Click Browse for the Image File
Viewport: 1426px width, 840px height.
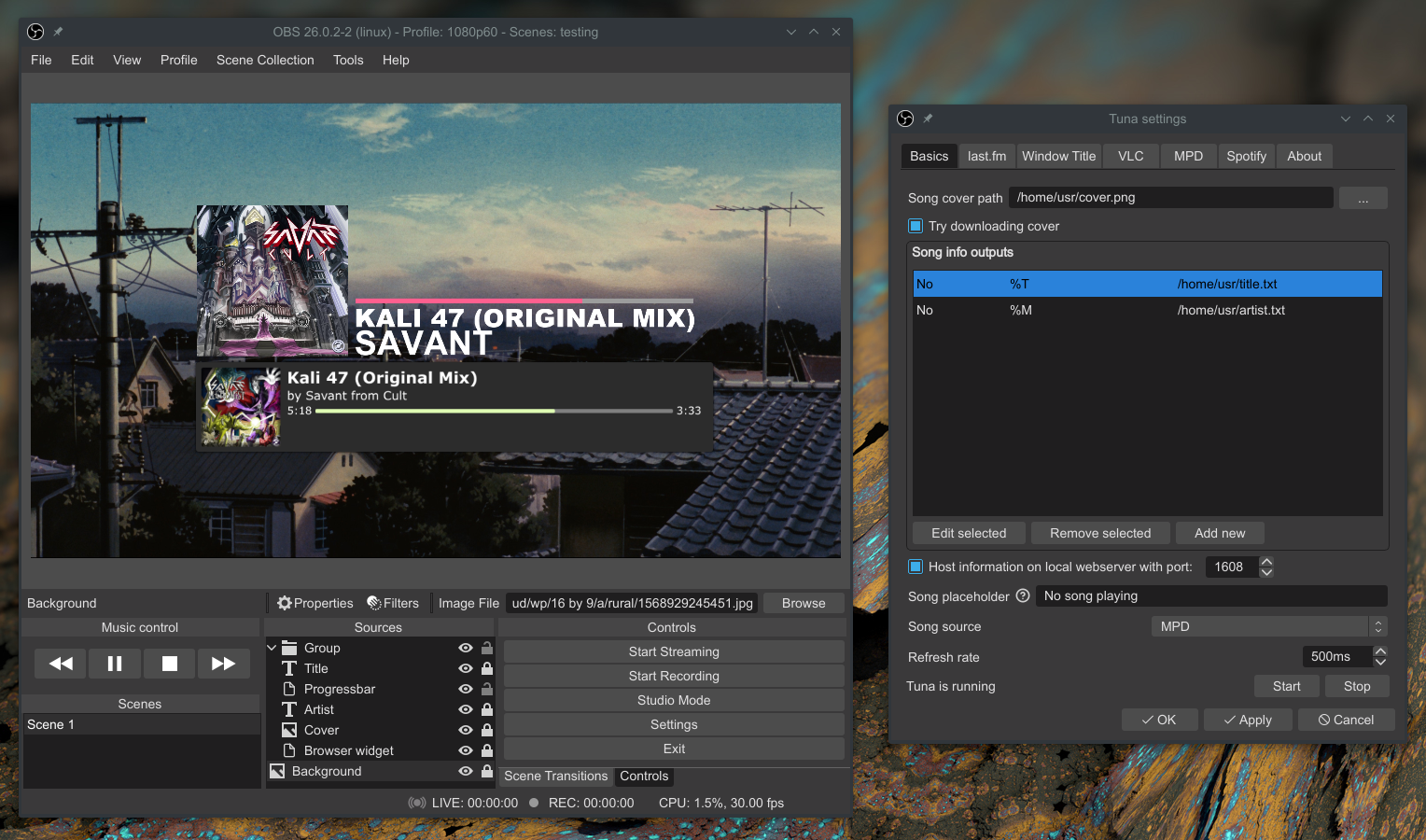click(804, 603)
